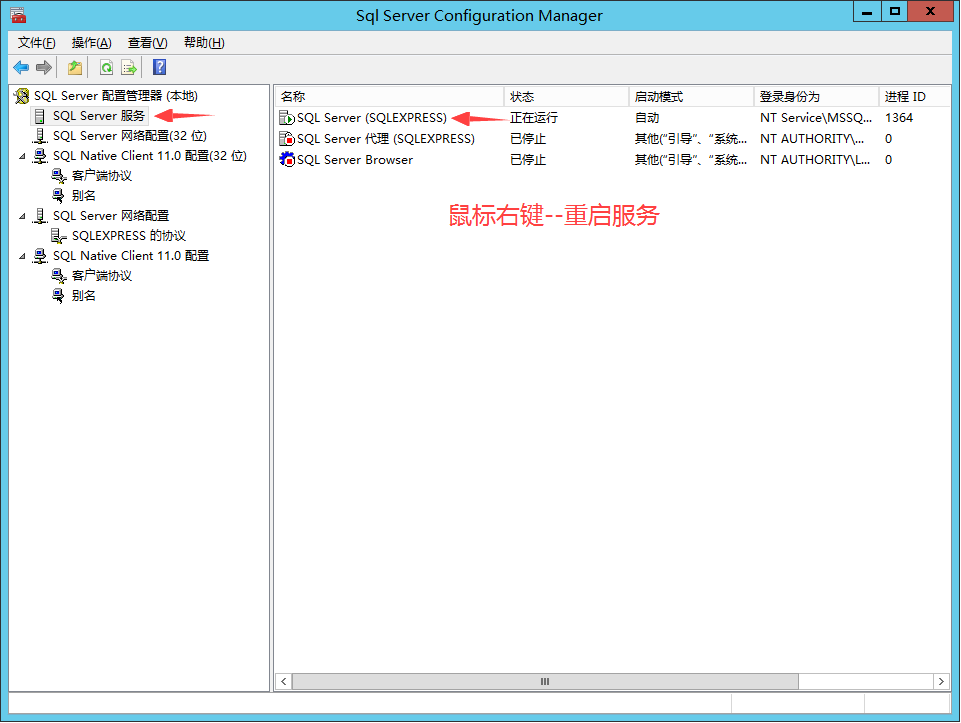Click the Forward arrow toolbar icon
The image size is (961, 723).
coord(44,67)
